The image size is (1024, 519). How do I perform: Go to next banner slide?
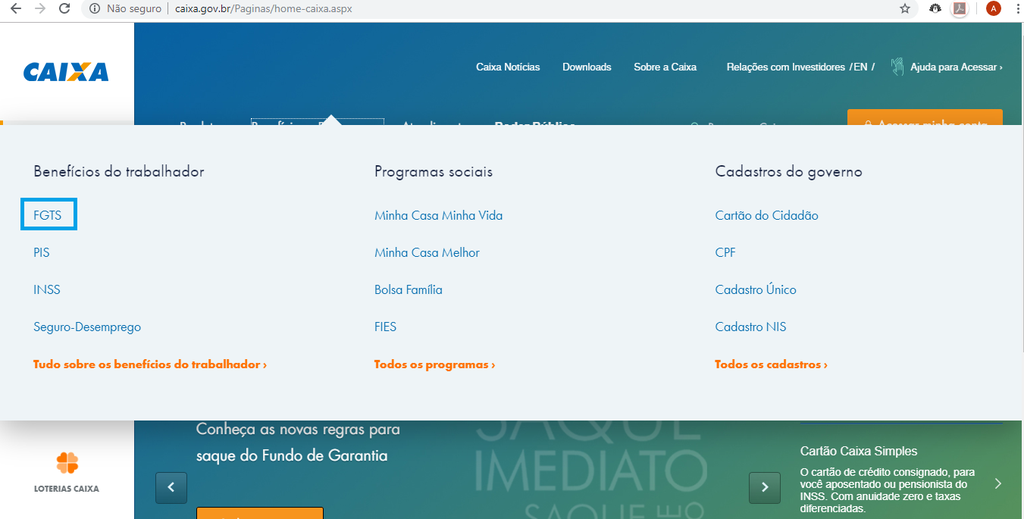[765, 488]
